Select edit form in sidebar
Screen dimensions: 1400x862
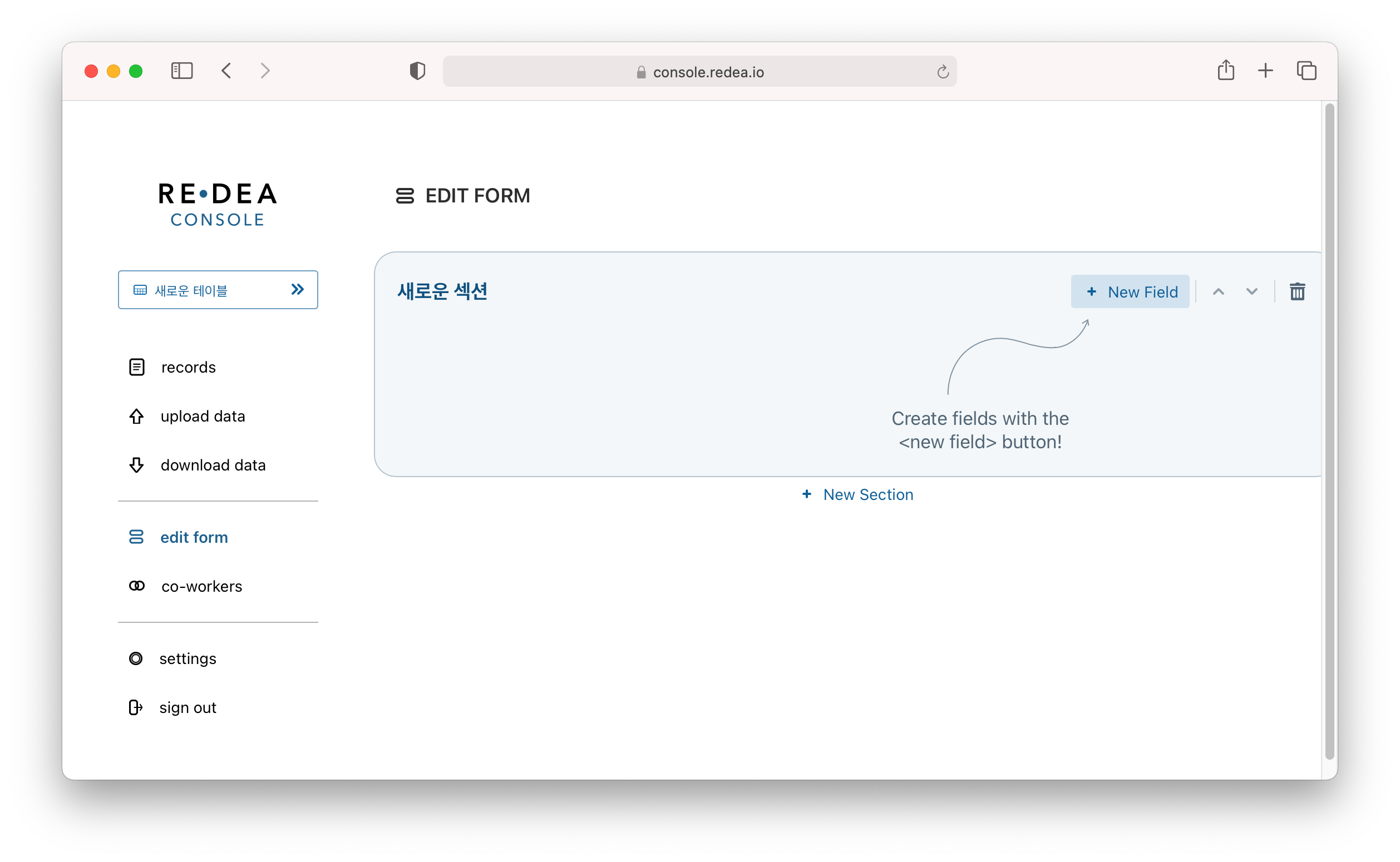[193, 537]
